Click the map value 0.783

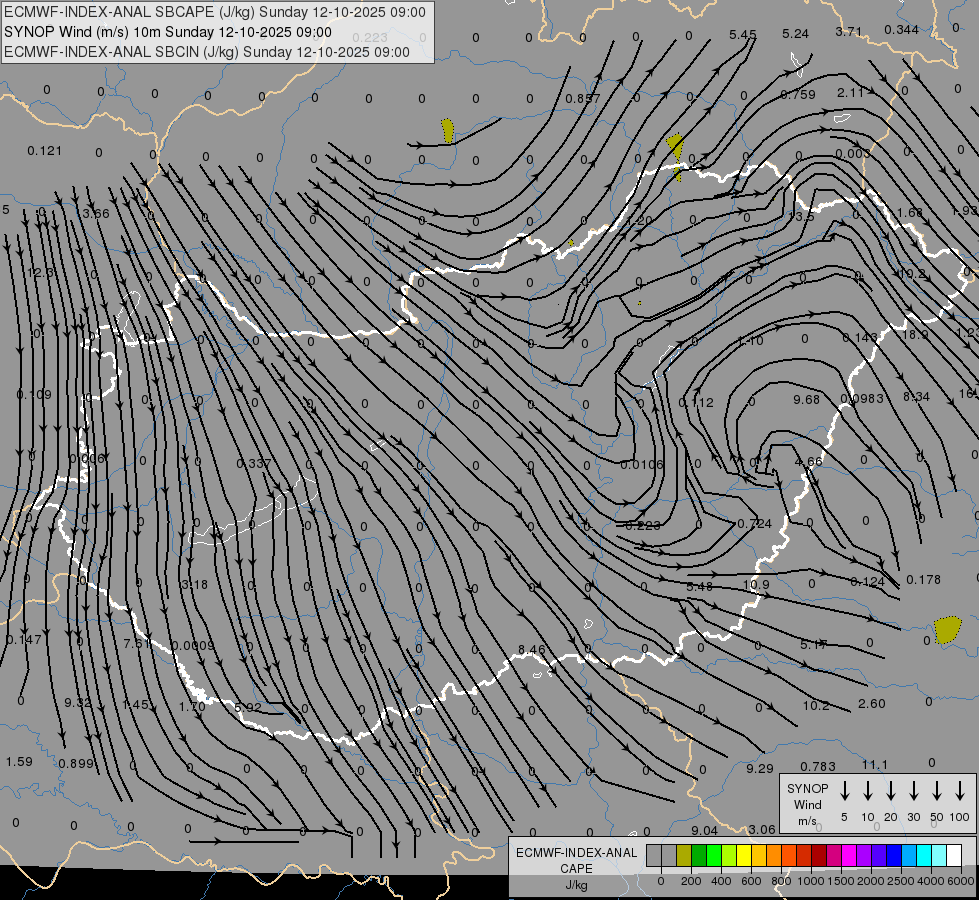(x=818, y=766)
